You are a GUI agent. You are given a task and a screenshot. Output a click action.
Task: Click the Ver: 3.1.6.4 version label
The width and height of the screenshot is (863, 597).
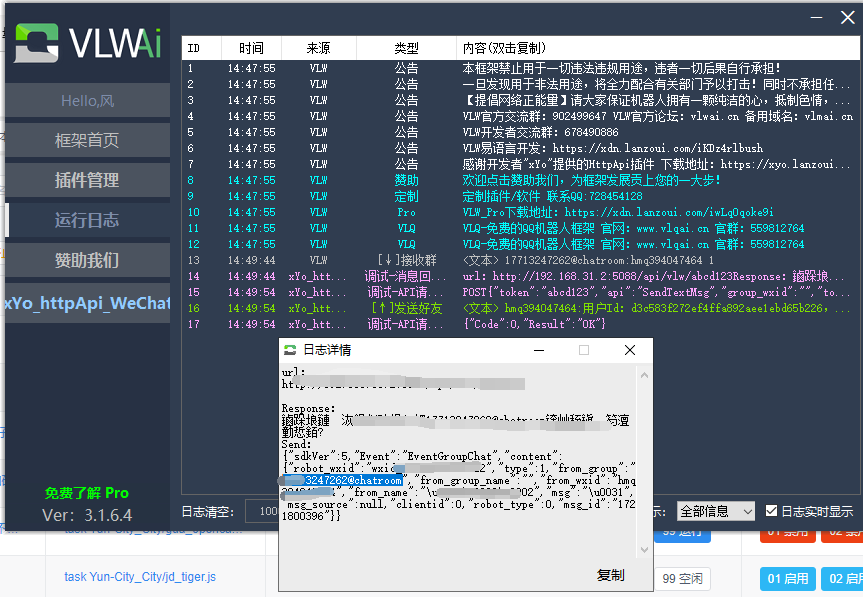pyautogui.click(x=87, y=516)
